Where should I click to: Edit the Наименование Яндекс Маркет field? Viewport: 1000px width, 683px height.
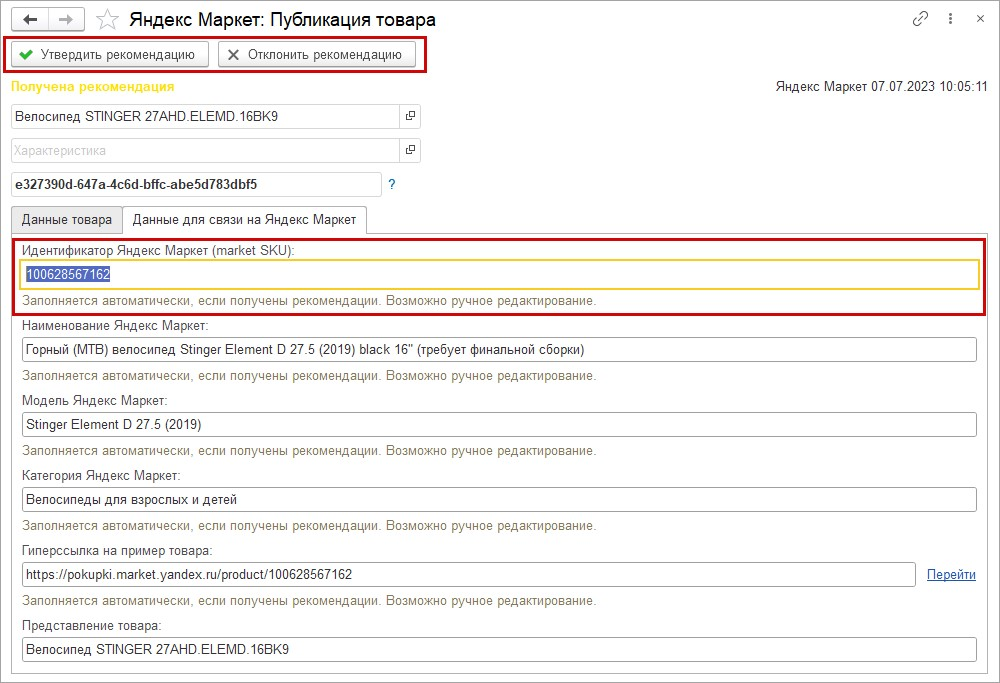(x=499, y=349)
